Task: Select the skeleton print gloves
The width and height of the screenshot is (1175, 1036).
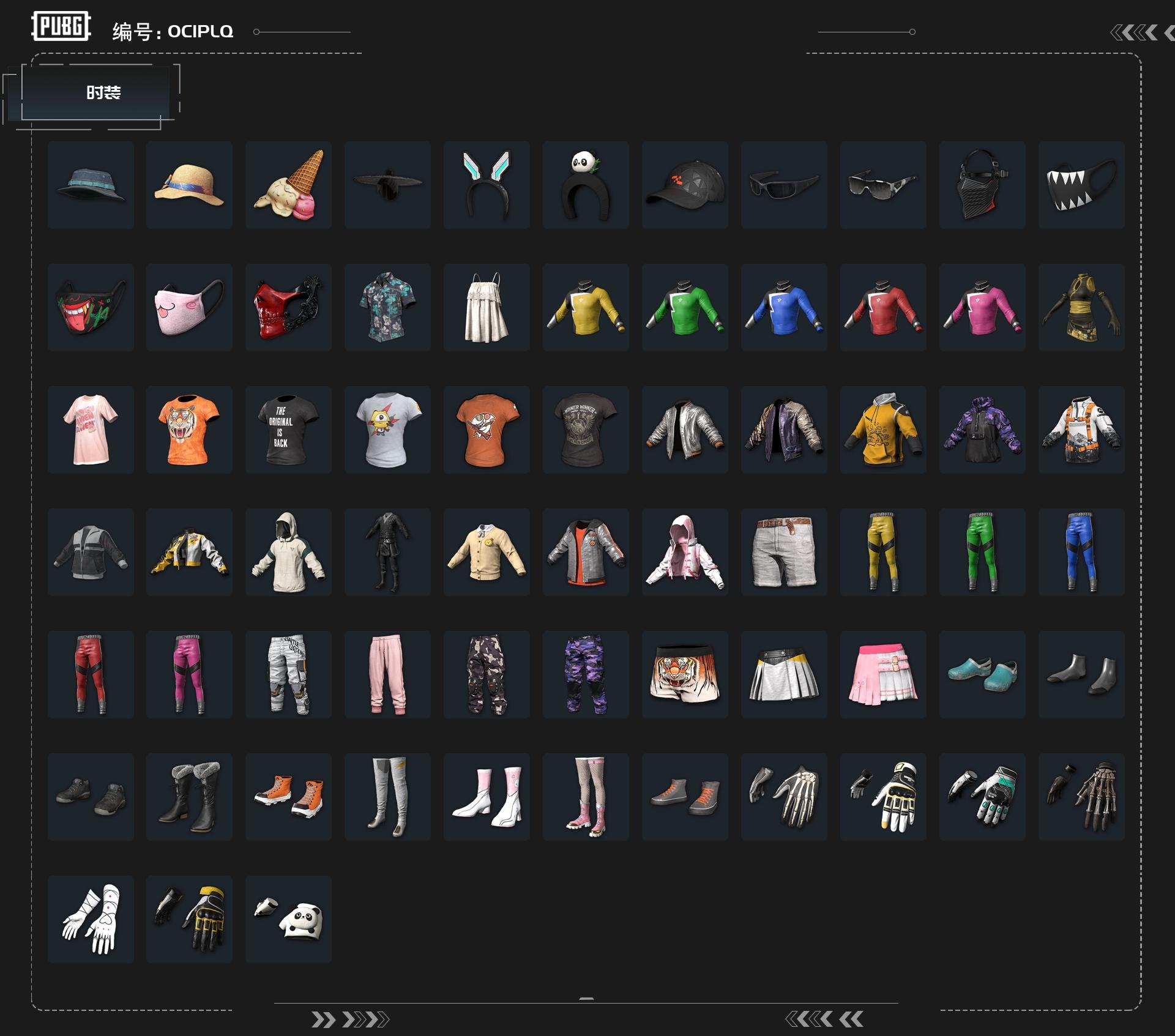Action: pyautogui.click(x=784, y=797)
